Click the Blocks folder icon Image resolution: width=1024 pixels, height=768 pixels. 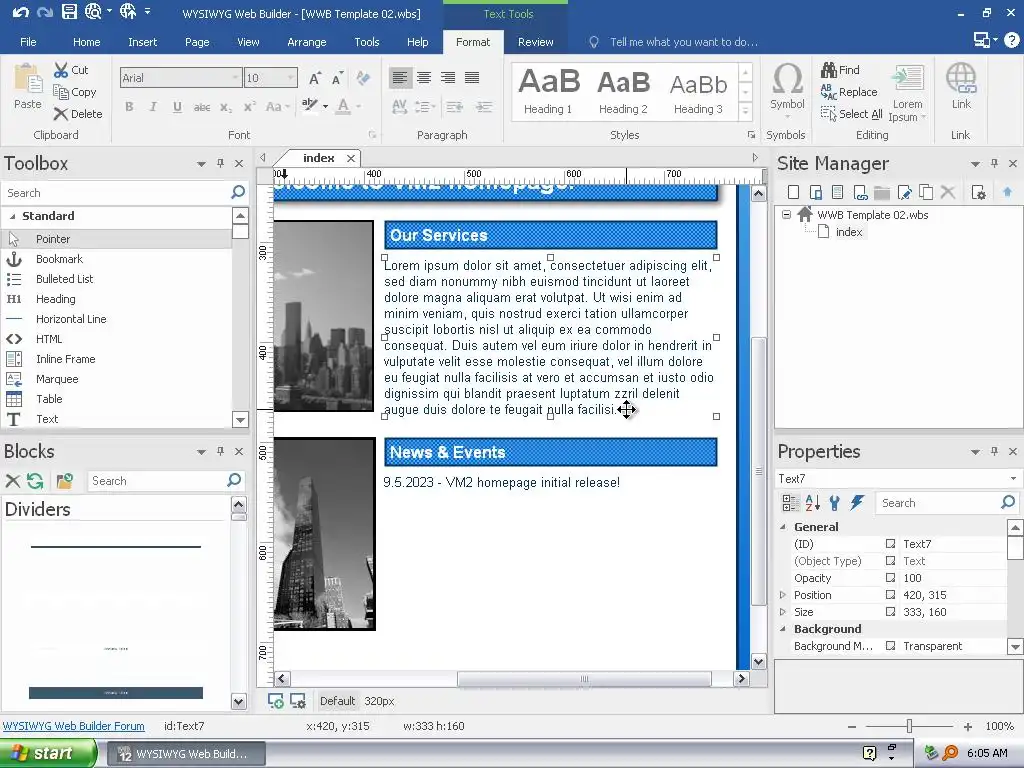click(x=64, y=481)
